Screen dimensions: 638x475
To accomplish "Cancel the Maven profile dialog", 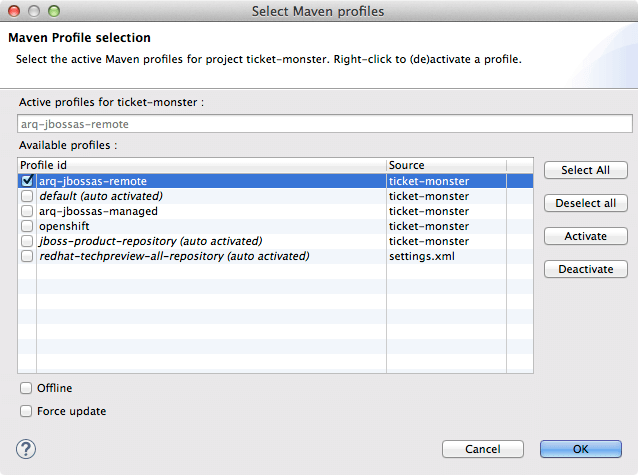I will click(x=483, y=449).
